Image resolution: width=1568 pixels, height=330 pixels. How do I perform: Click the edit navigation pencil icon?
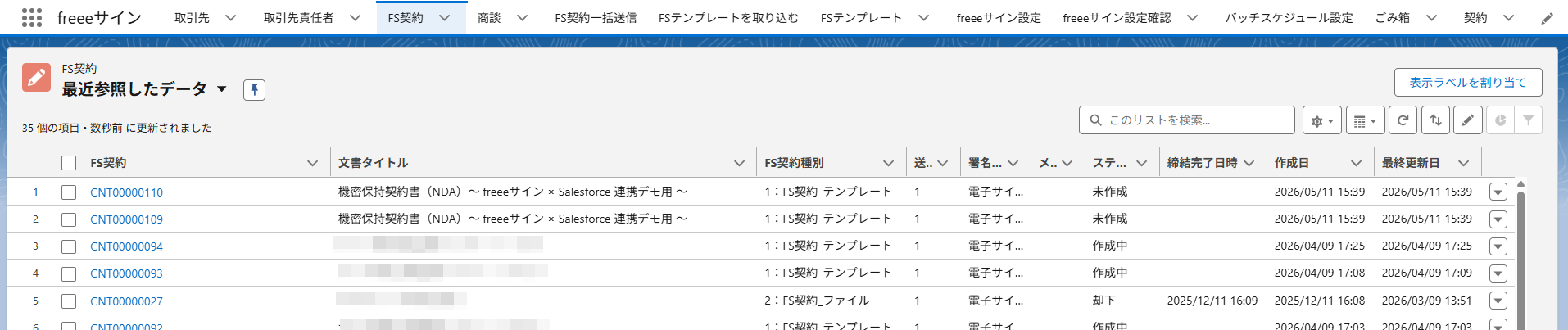1547,18
